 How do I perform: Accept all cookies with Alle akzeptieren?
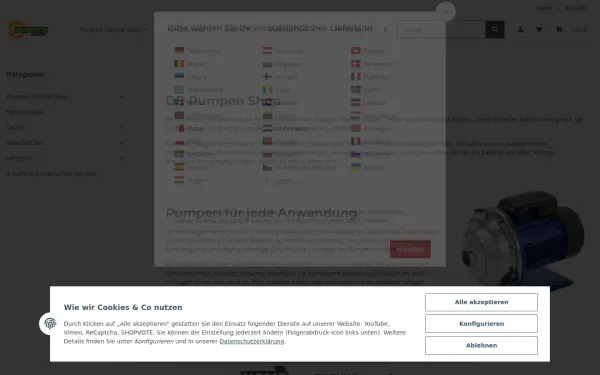(x=481, y=302)
